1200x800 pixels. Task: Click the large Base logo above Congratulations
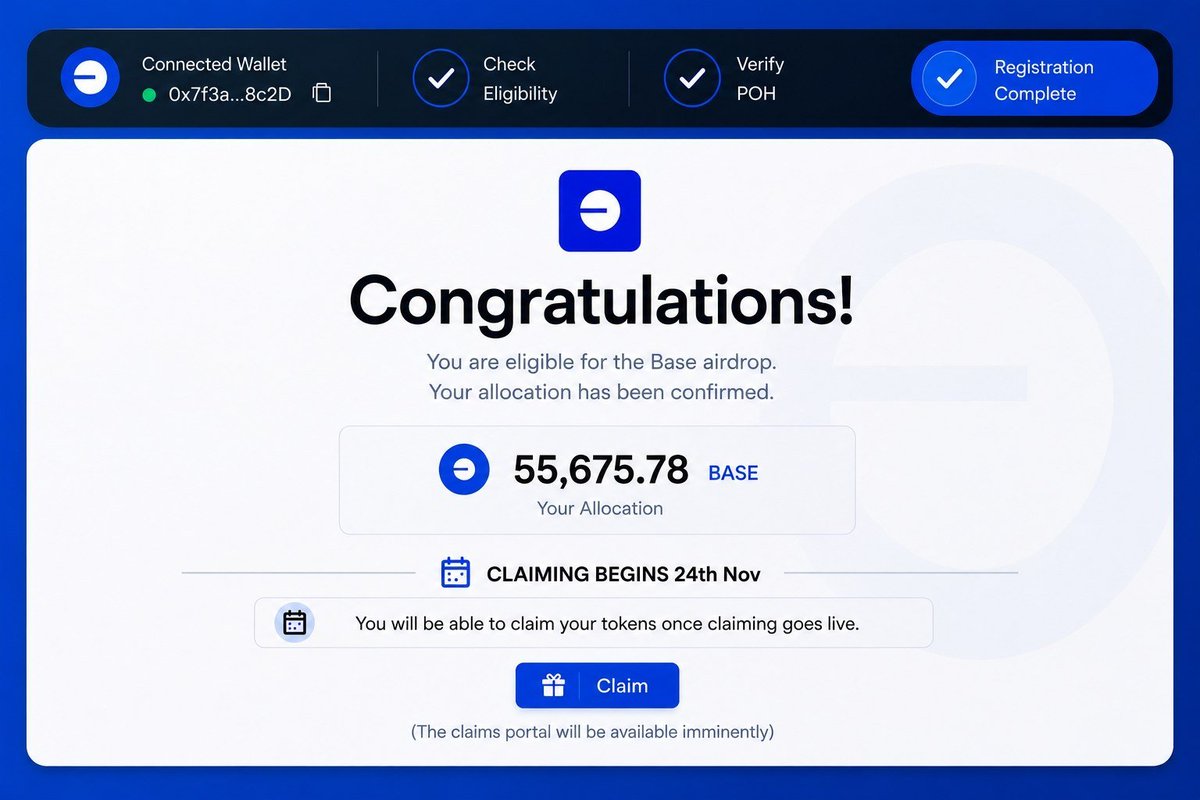tap(600, 211)
